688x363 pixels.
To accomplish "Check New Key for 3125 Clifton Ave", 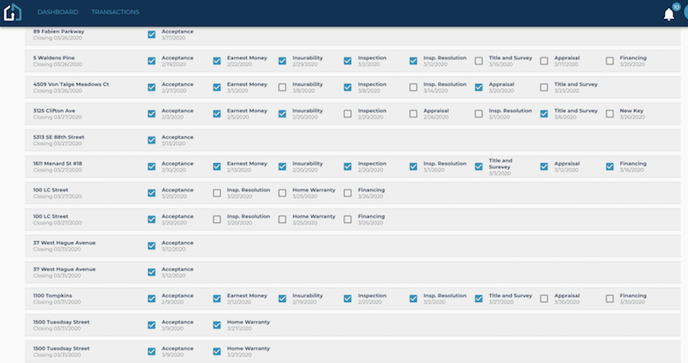I will click(x=609, y=114).
